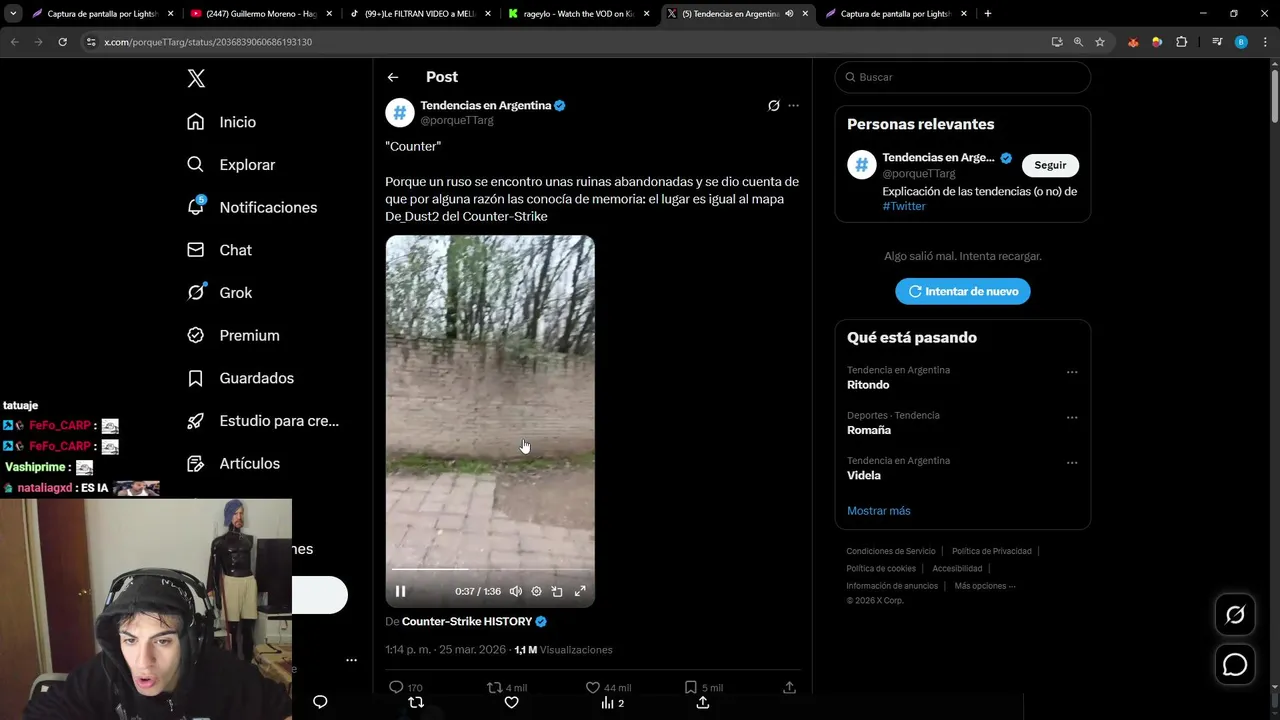Bookmark the post showing 5 mil
Screen dimensions: 1280x720
[x=690, y=687]
